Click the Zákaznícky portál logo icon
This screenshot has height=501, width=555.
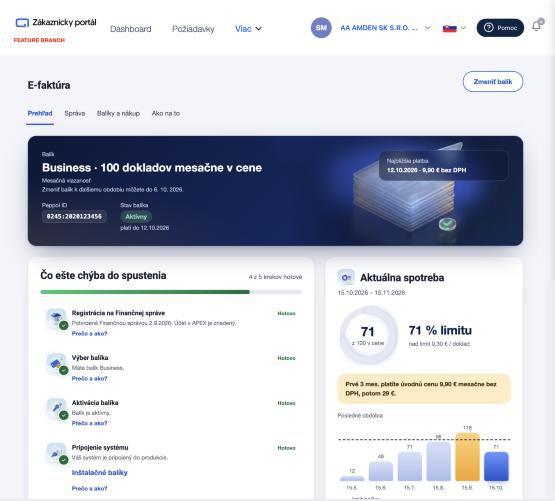22,23
